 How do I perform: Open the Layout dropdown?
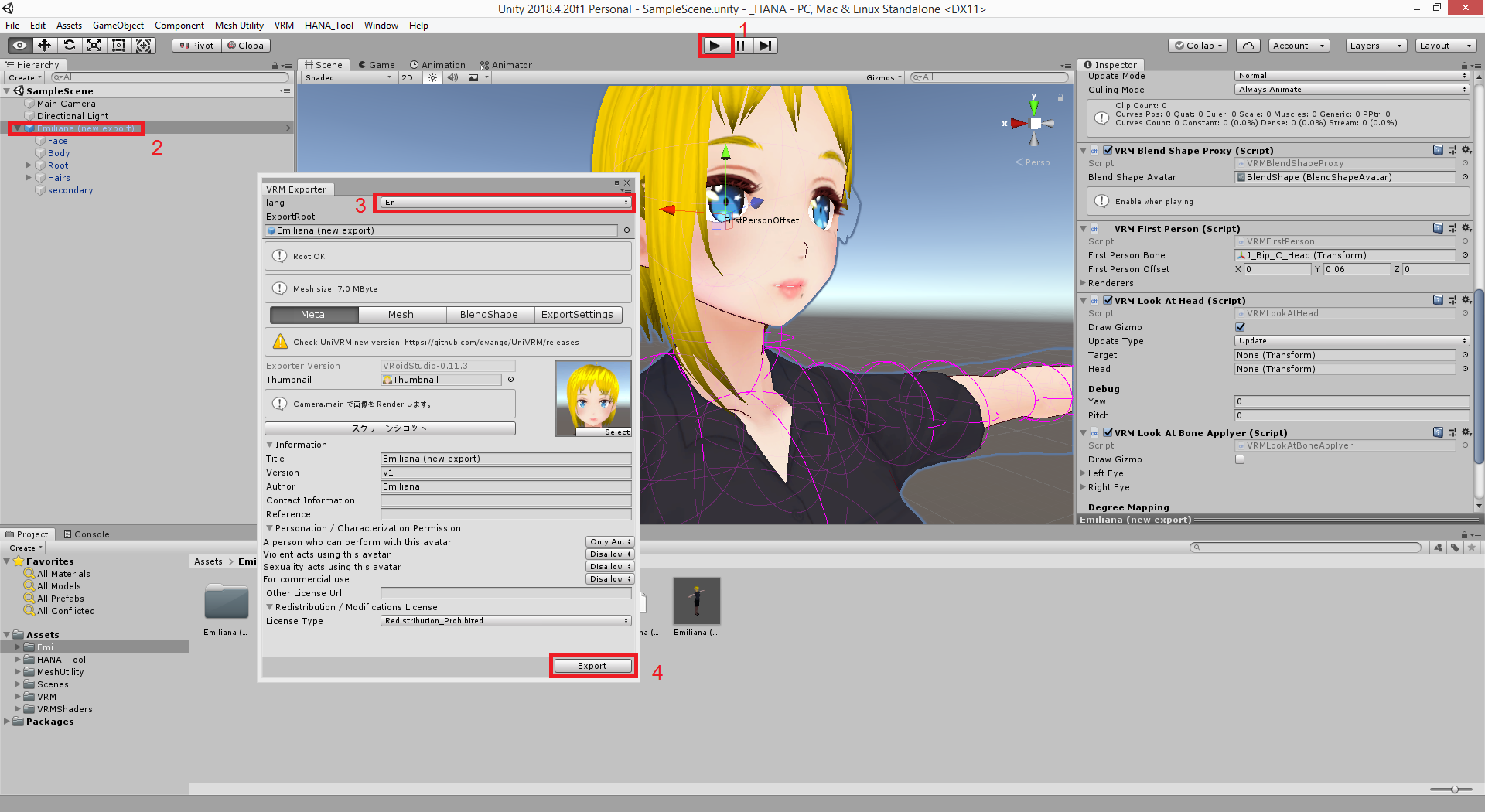click(1446, 46)
